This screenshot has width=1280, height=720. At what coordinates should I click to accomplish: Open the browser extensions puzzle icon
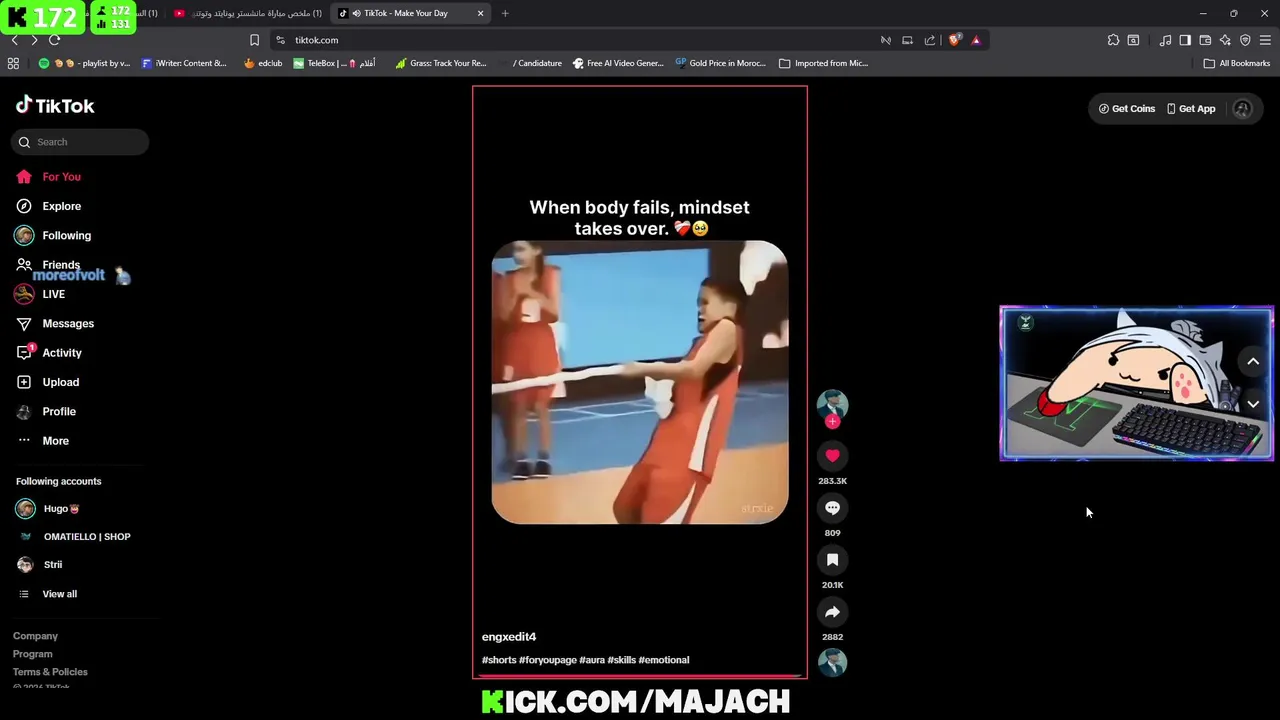click(1113, 40)
